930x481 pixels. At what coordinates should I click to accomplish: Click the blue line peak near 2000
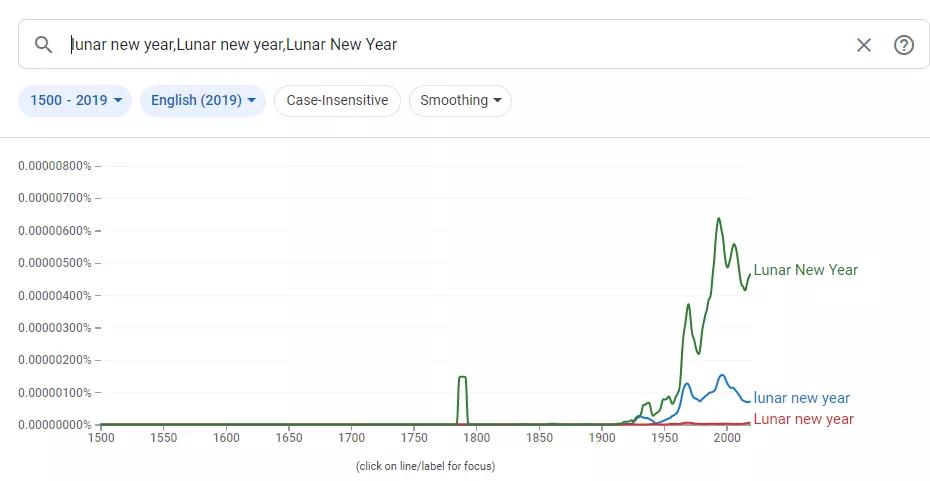722,375
